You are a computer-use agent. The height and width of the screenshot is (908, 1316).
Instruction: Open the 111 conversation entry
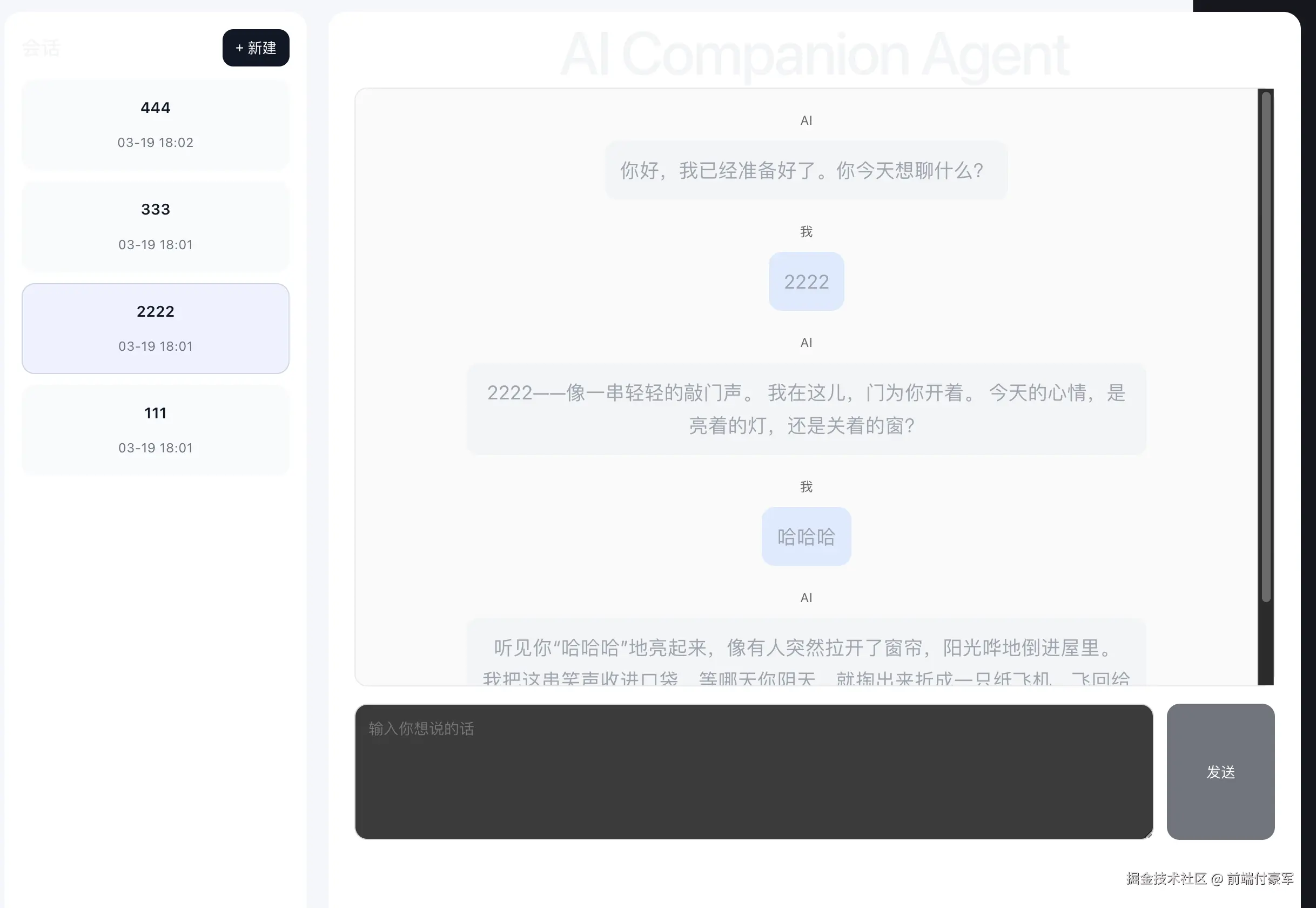(155, 430)
